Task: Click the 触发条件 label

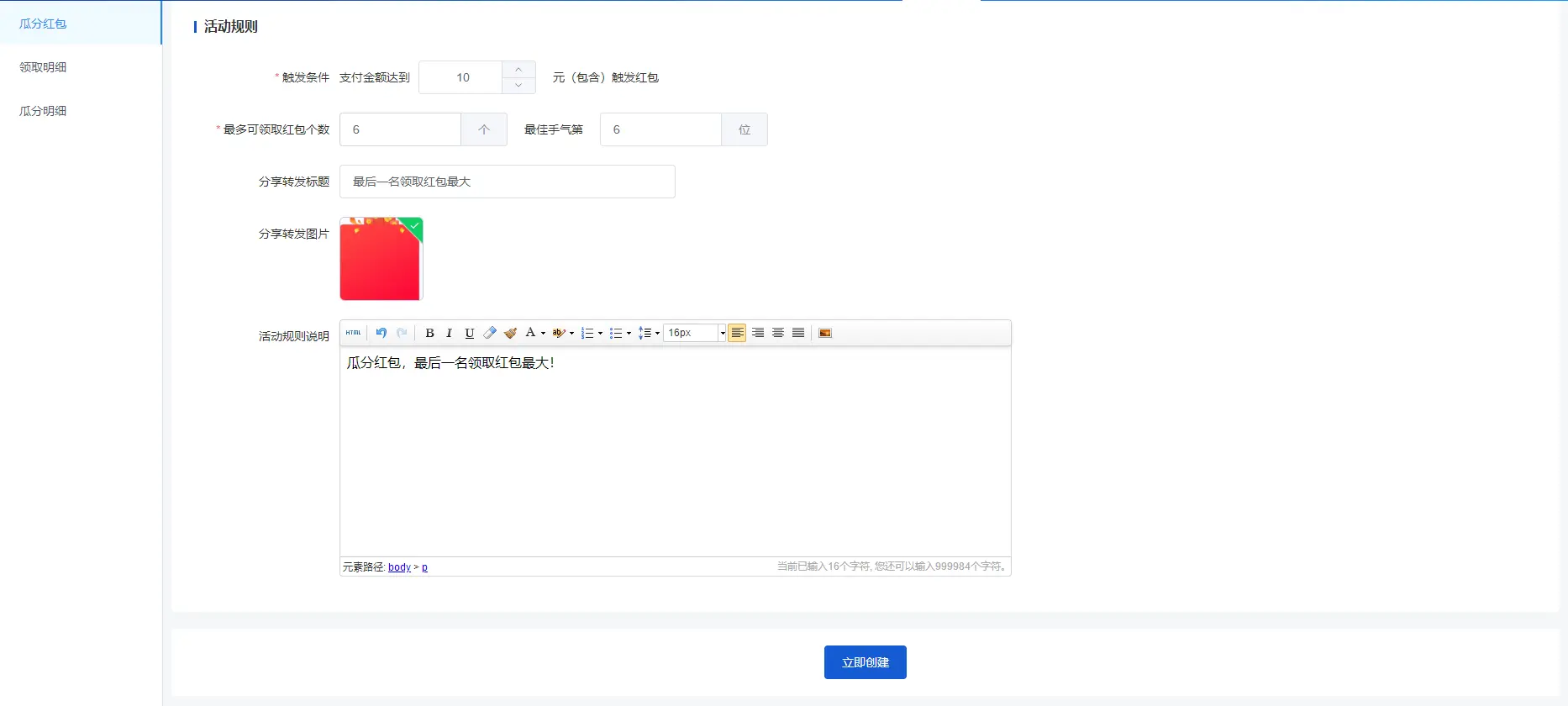Action: click(x=306, y=77)
